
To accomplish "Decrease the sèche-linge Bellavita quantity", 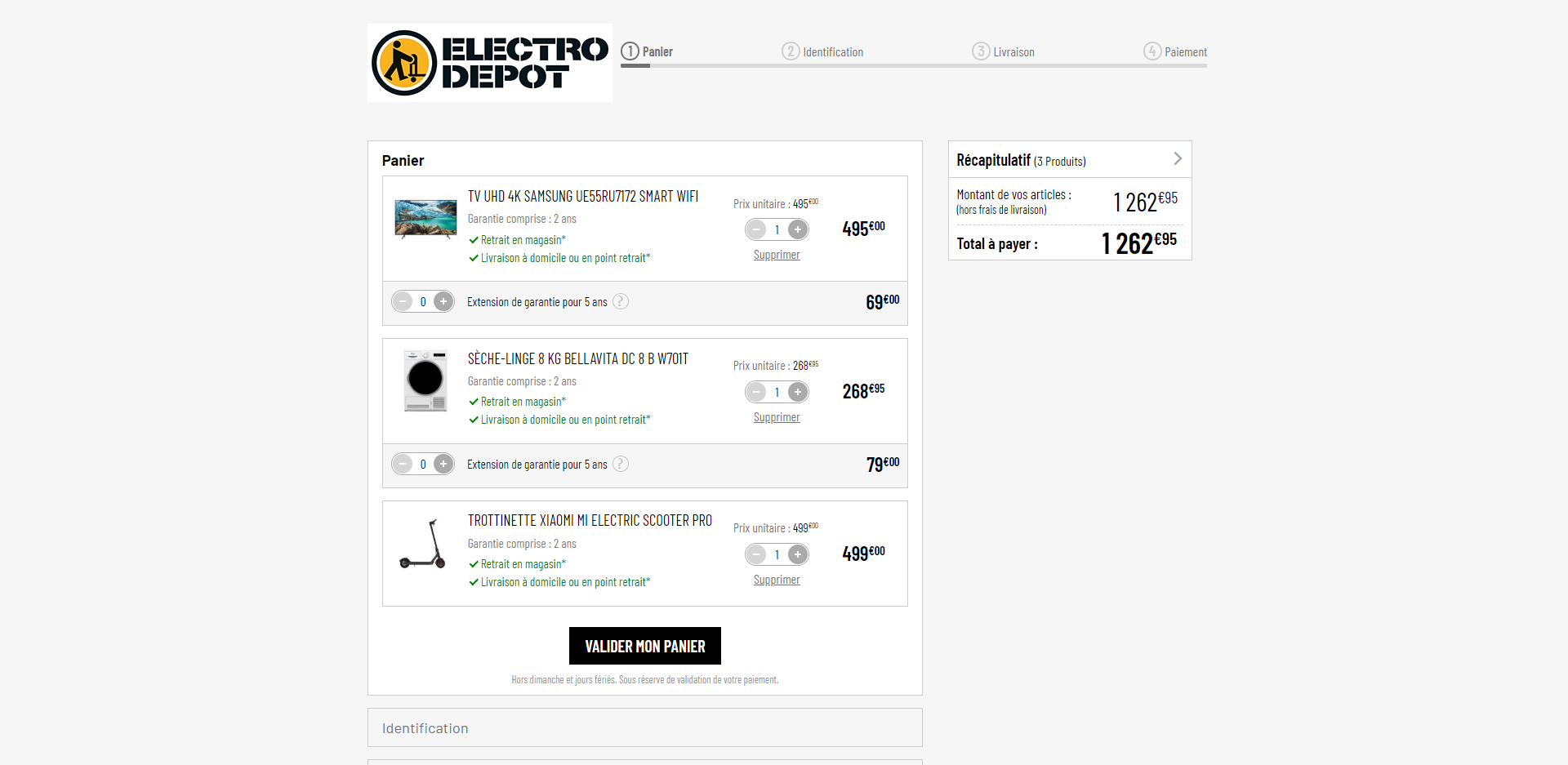I will pyautogui.click(x=756, y=392).
